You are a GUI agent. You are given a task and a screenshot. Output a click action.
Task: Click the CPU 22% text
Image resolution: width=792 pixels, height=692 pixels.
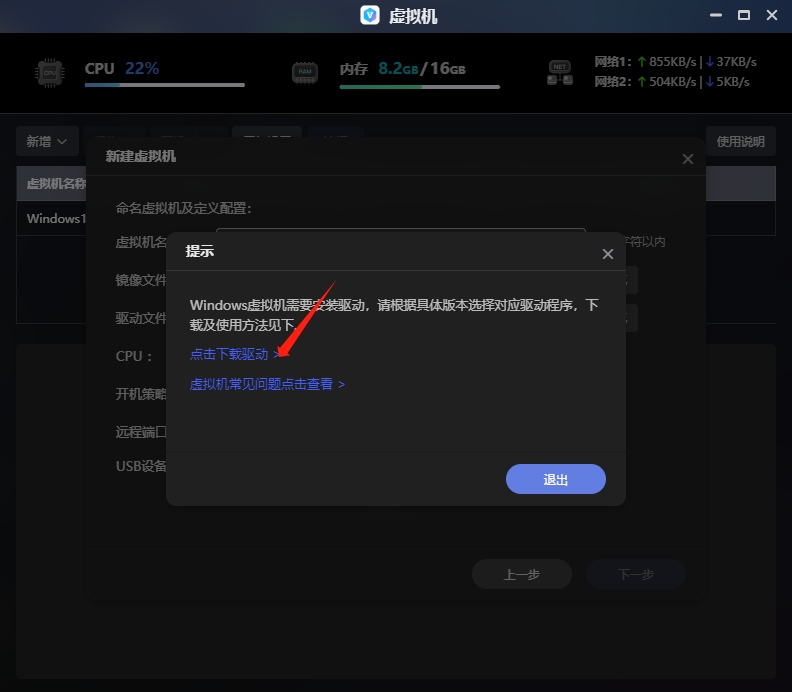pos(122,68)
